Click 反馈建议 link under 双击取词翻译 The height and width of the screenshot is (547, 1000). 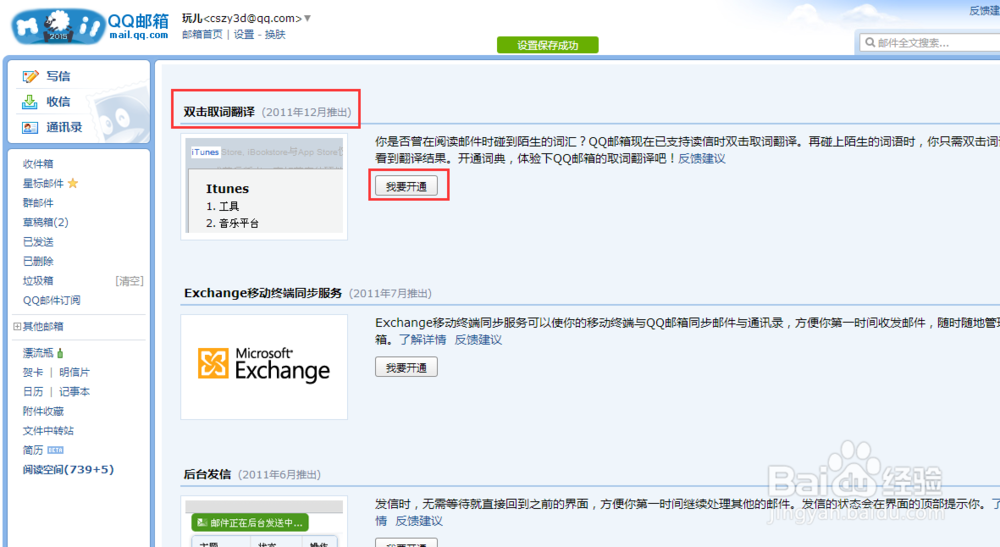702,159
